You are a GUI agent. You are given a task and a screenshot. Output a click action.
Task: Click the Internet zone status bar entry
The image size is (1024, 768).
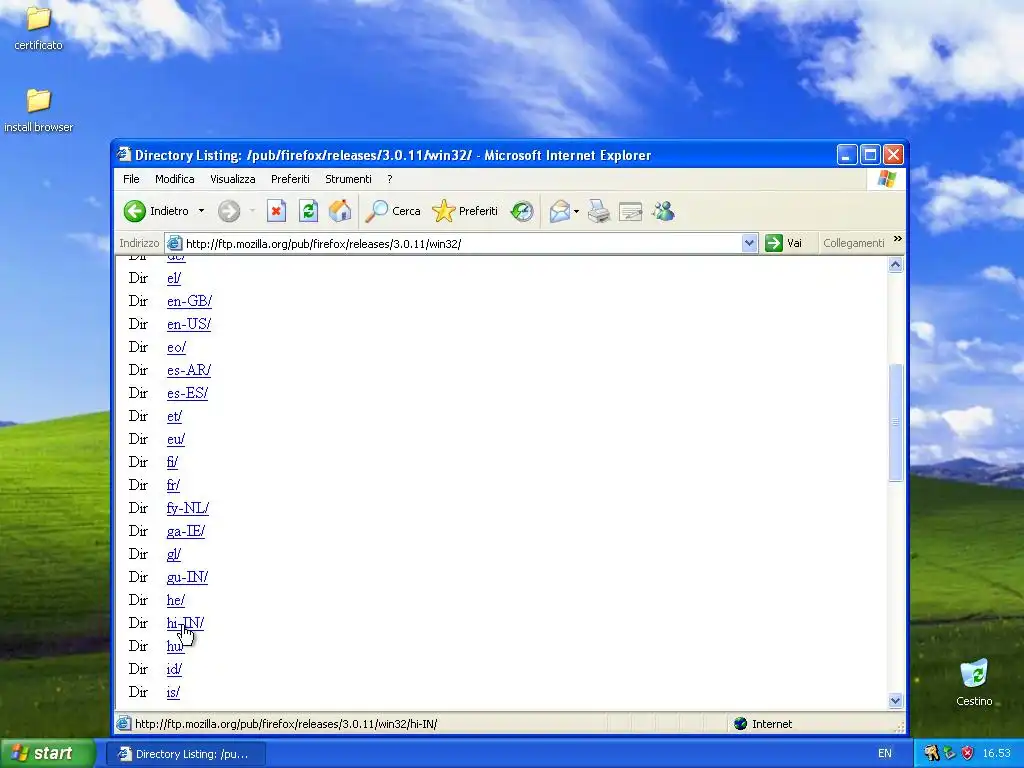[763, 724]
